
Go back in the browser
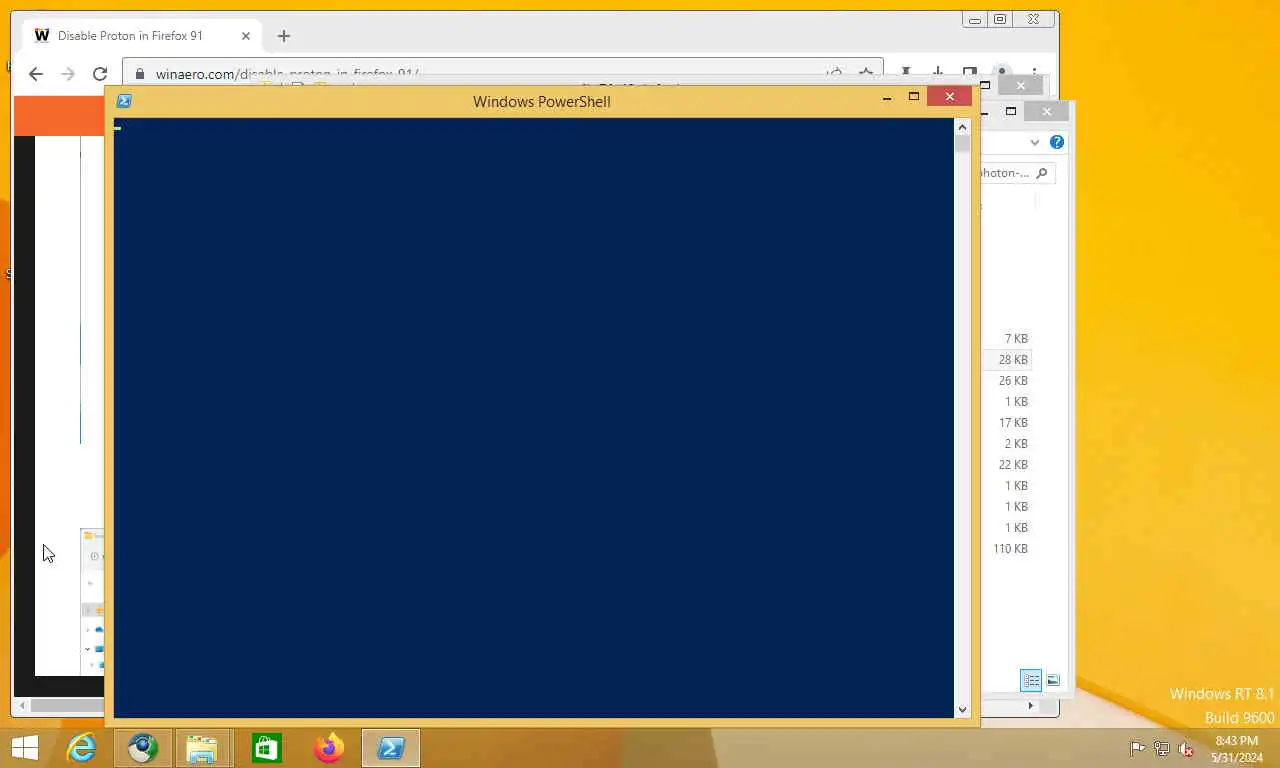tap(36, 74)
